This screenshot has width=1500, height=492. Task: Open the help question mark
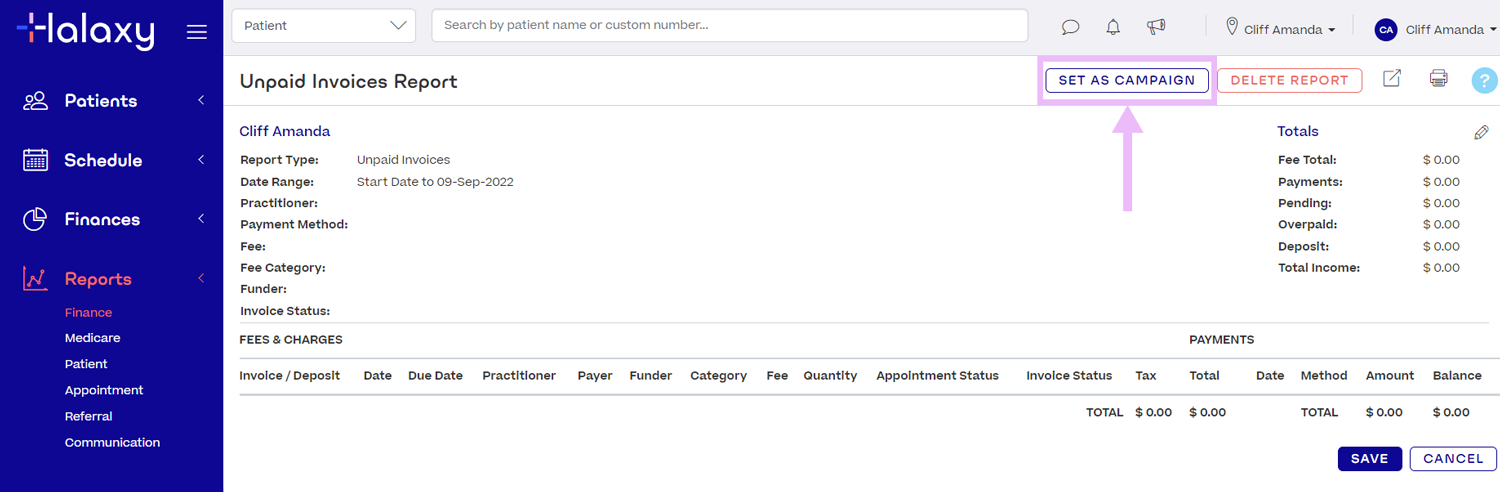1484,81
